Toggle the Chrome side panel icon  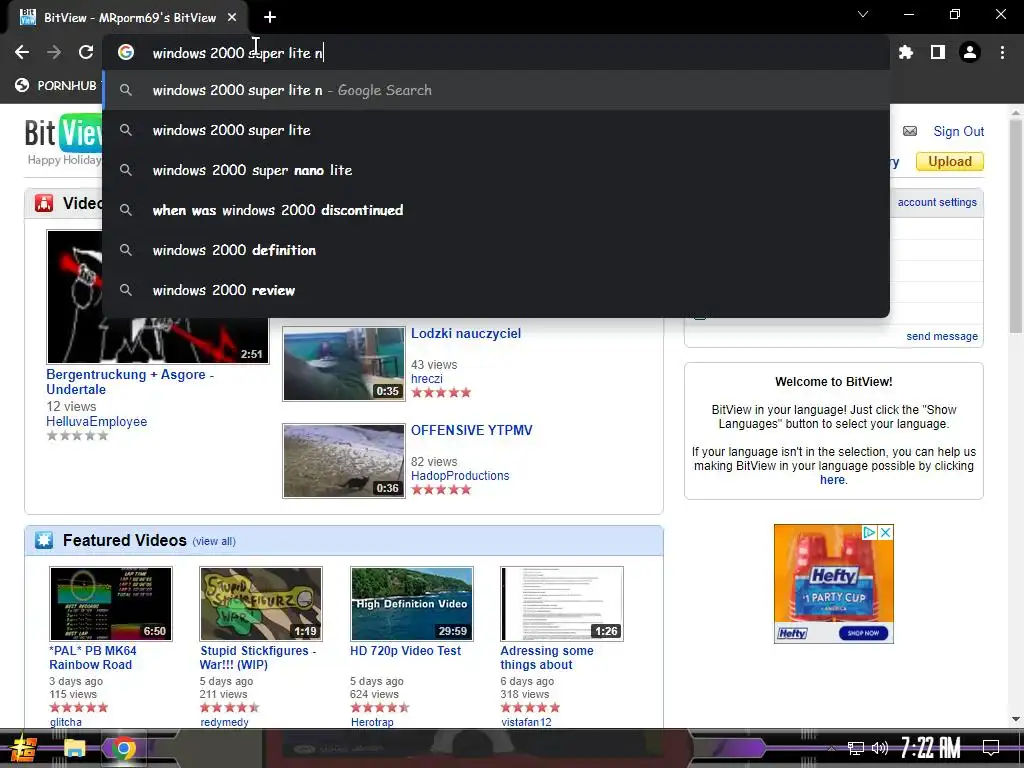point(938,52)
